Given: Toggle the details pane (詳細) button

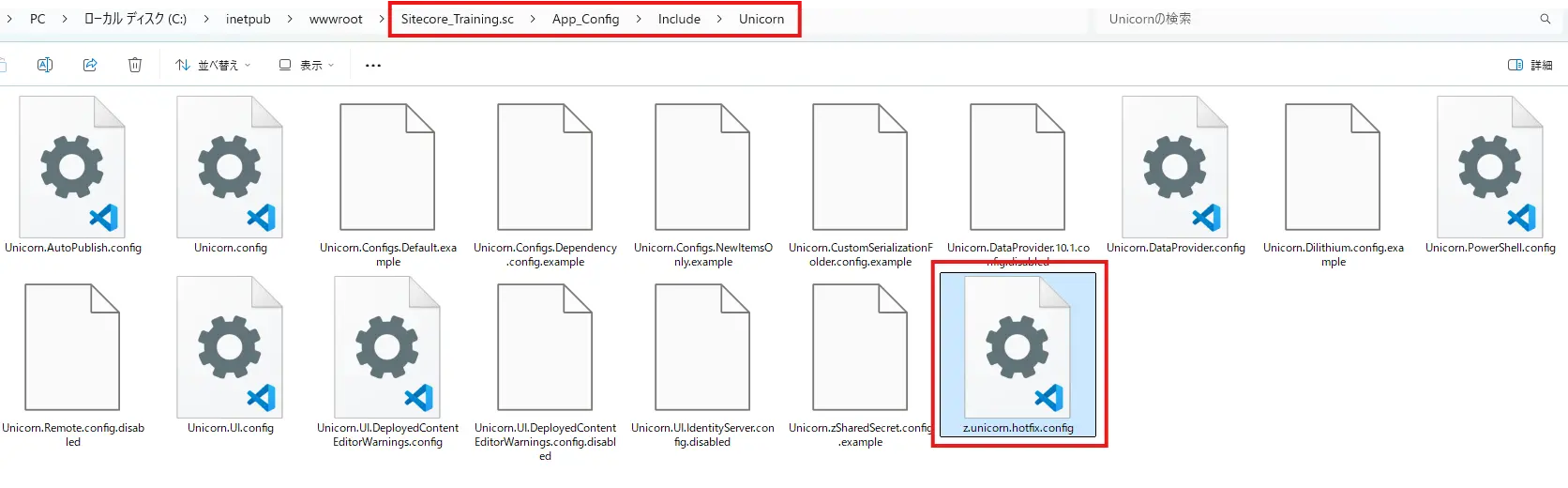Looking at the screenshot, I should (1530, 65).
